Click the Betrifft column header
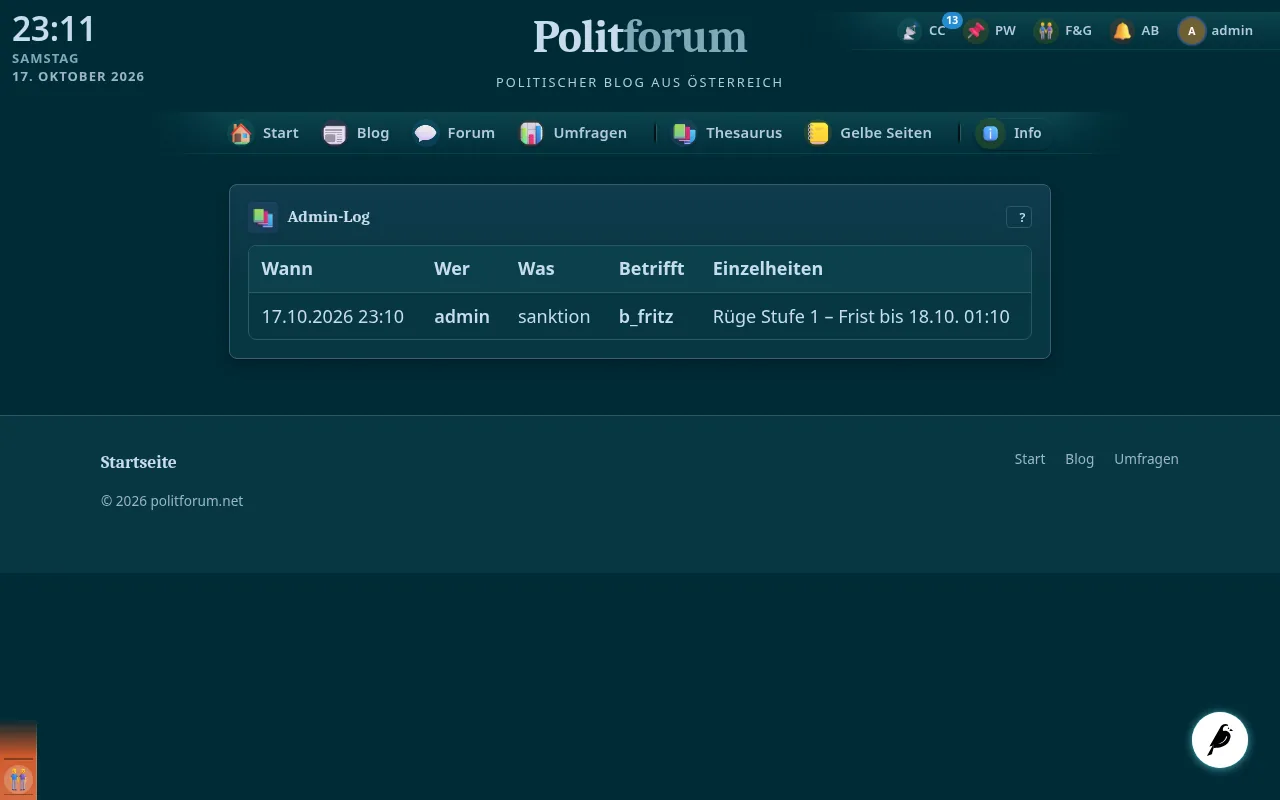The image size is (1280, 800). click(x=652, y=269)
